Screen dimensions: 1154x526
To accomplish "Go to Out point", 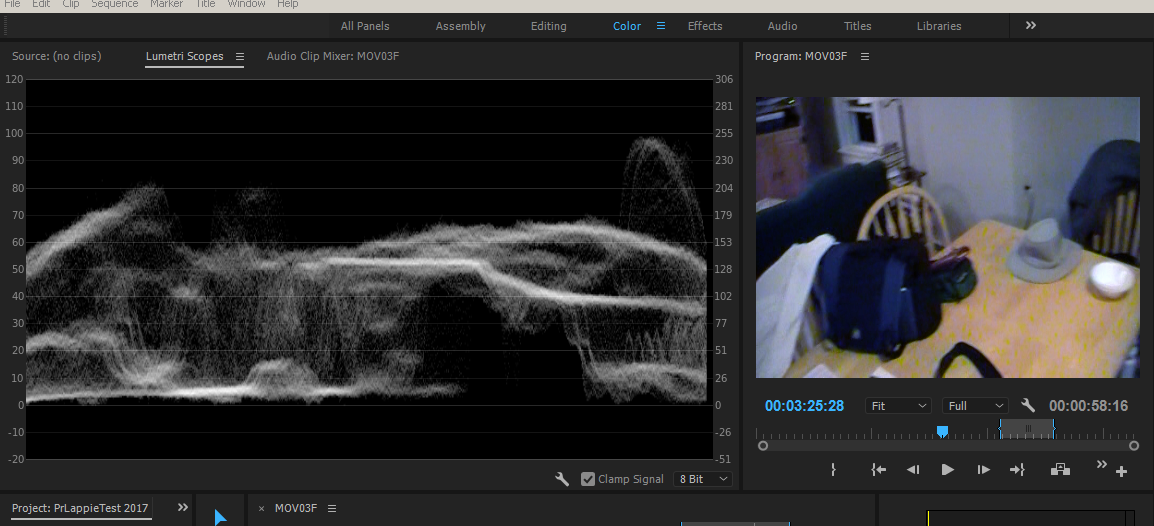I will click(1017, 469).
